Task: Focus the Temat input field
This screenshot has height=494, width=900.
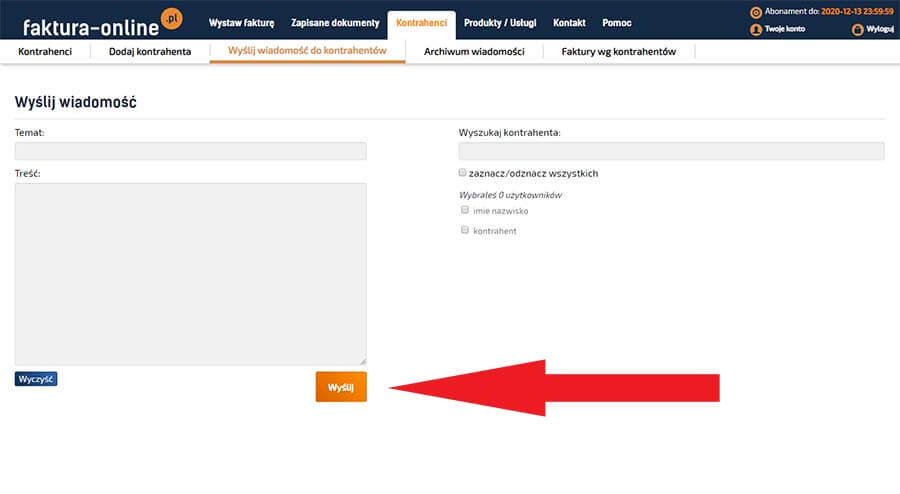Action: click(x=191, y=151)
